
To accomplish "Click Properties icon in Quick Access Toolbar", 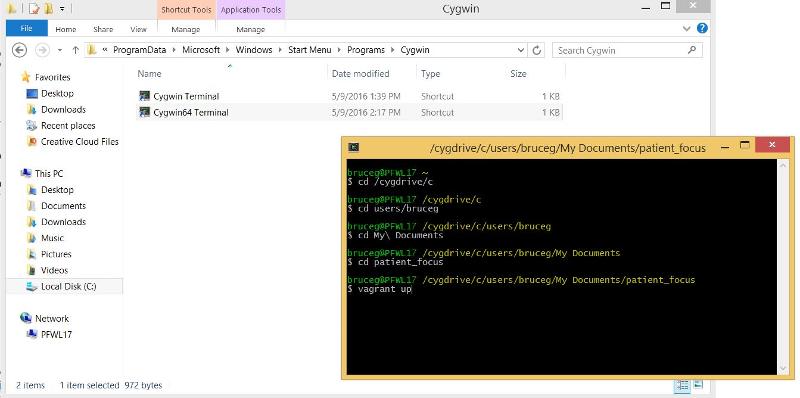I will point(34,9).
